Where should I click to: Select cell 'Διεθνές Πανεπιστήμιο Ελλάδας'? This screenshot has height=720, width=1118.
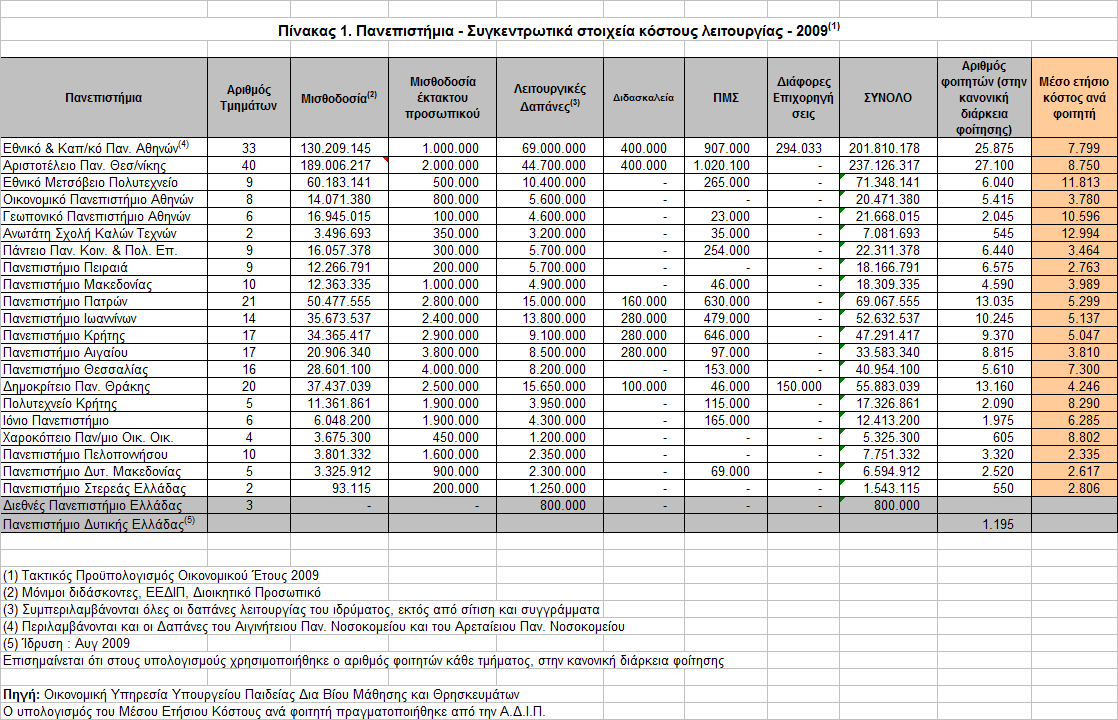[x=103, y=506]
